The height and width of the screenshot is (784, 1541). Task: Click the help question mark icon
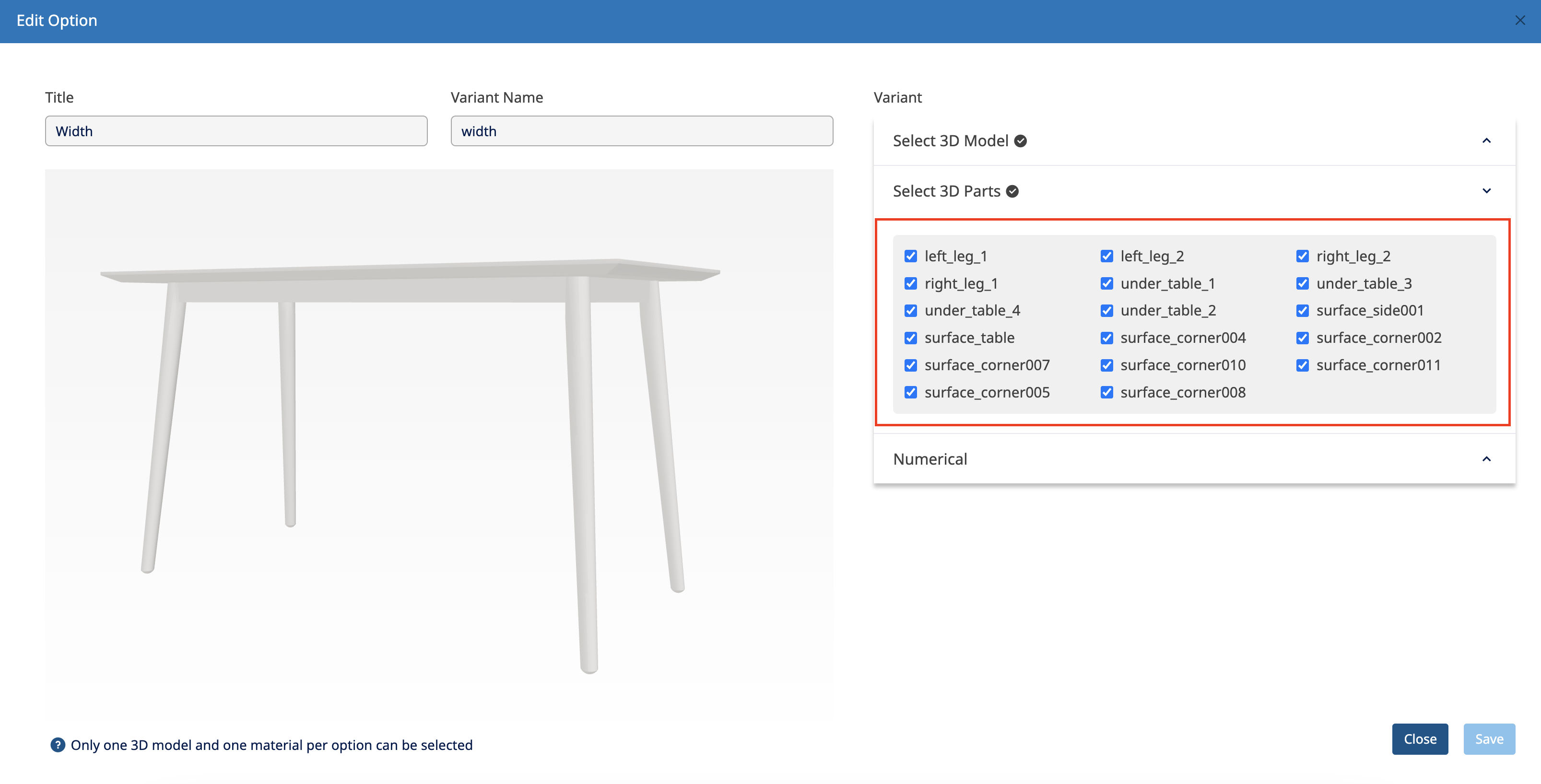pos(58,745)
